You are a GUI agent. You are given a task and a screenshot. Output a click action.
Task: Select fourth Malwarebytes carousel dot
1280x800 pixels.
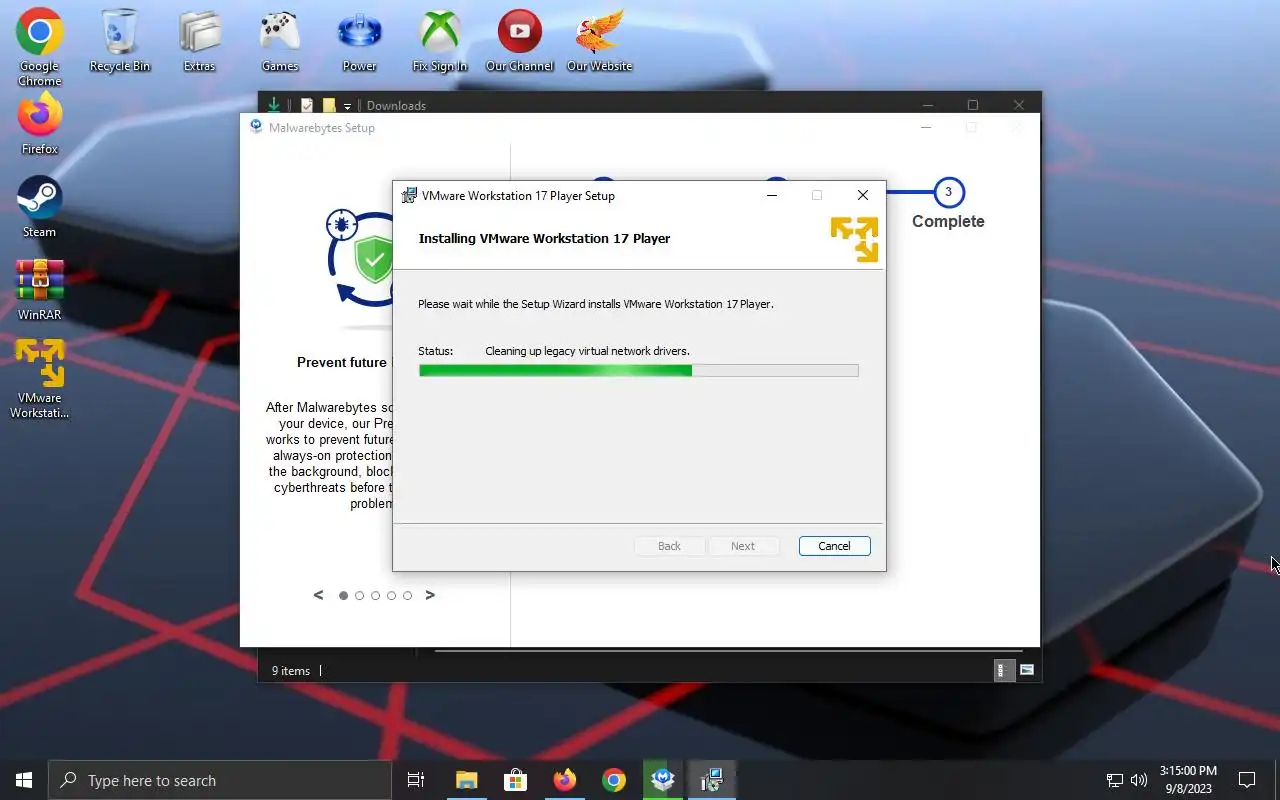click(x=392, y=595)
